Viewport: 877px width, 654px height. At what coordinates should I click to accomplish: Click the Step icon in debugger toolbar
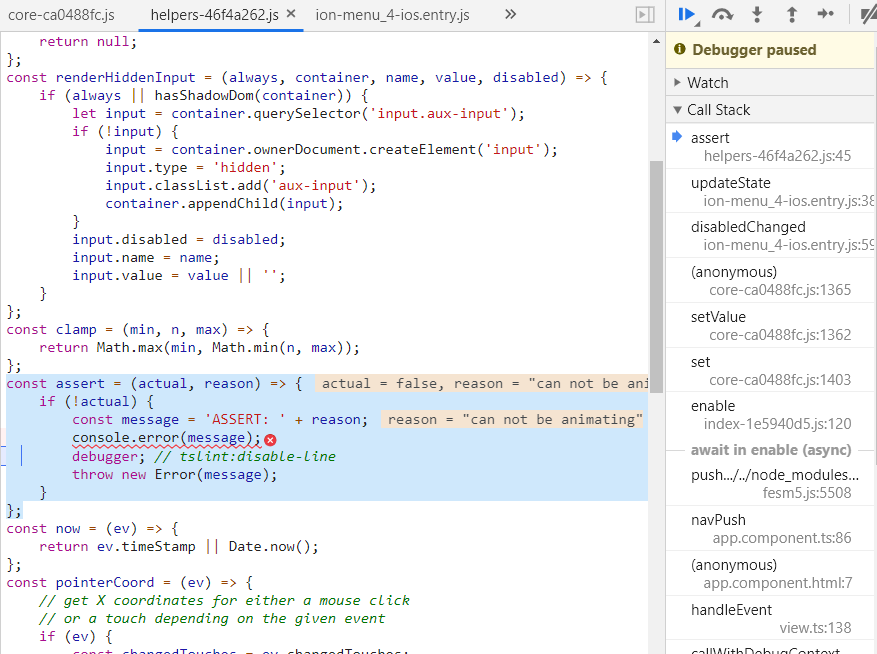tap(826, 14)
